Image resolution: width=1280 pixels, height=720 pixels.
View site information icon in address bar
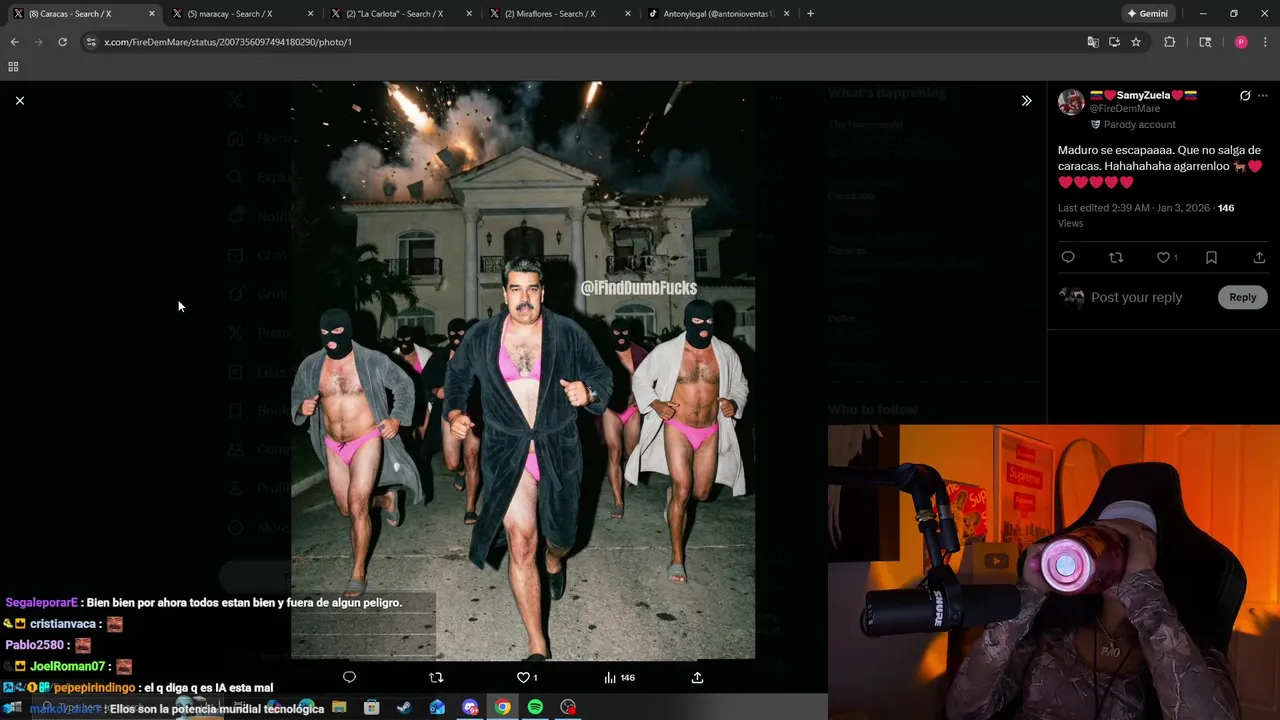tap(91, 42)
